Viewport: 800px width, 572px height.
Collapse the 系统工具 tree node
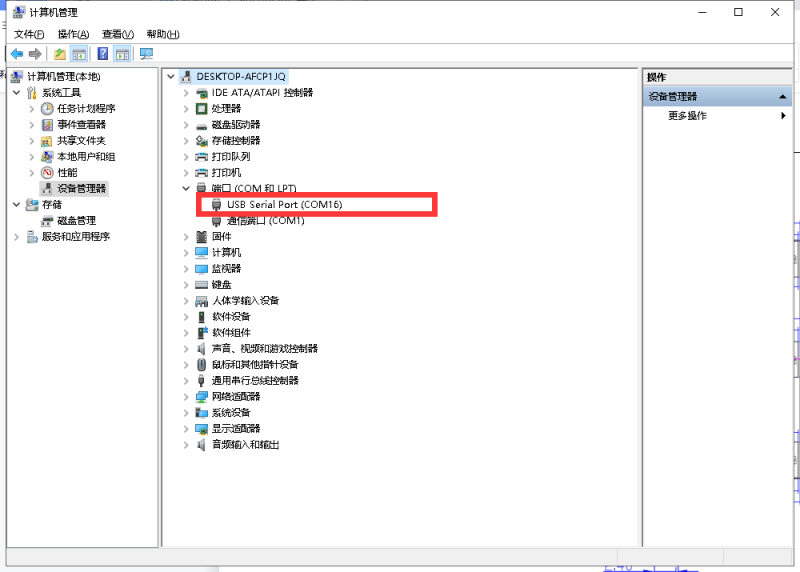17,92
